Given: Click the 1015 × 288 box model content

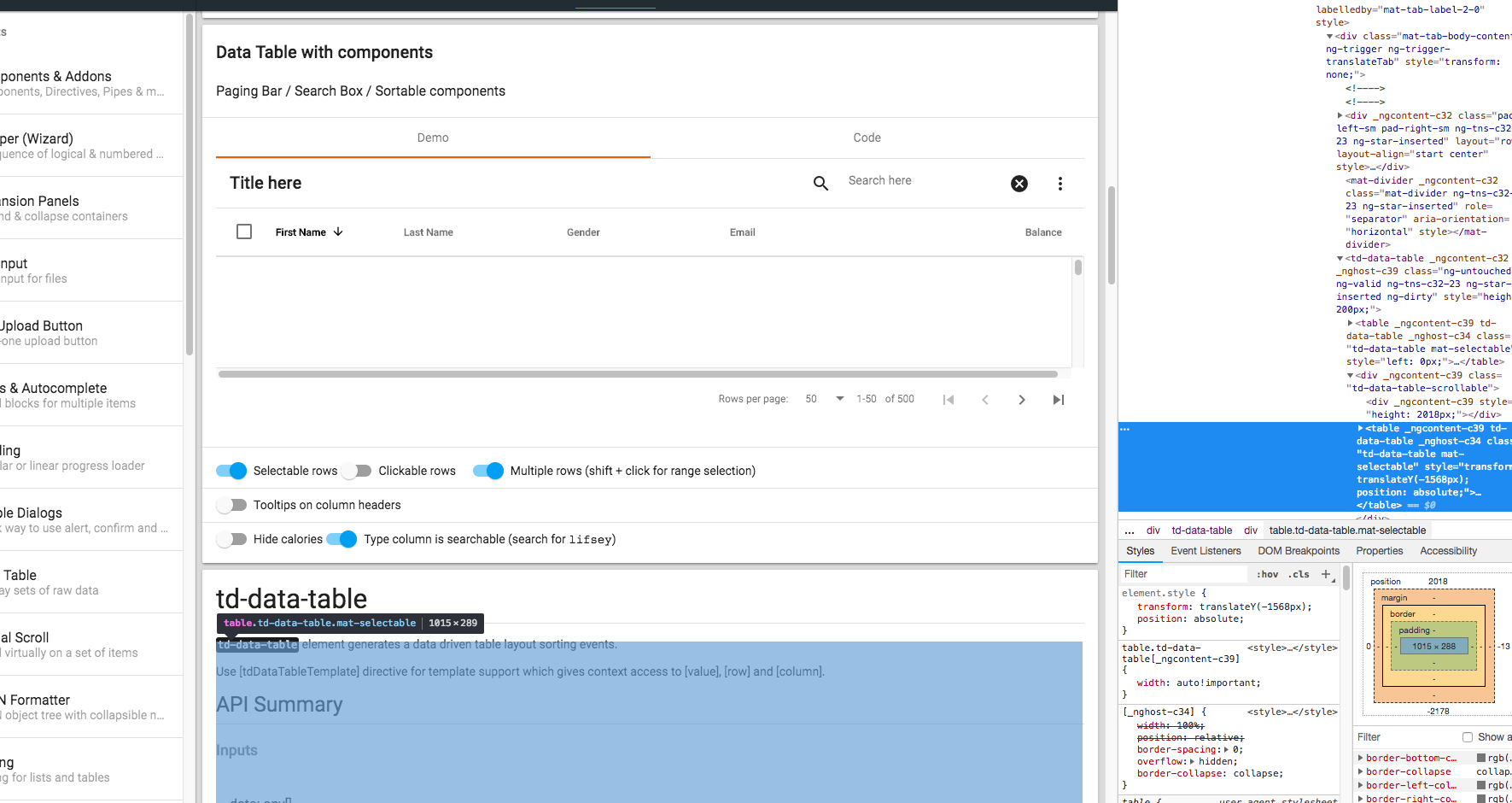Looking at the screenshot, I should 1433,647.
